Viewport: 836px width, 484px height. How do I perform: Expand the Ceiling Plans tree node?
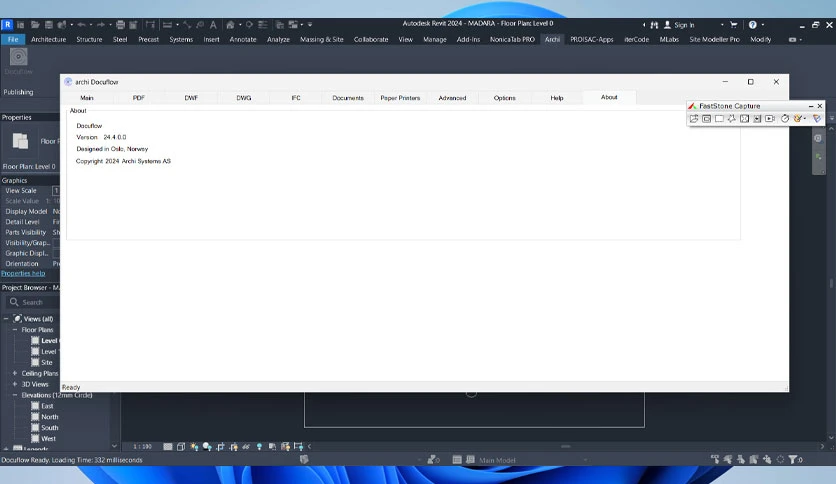pos(15,373)
